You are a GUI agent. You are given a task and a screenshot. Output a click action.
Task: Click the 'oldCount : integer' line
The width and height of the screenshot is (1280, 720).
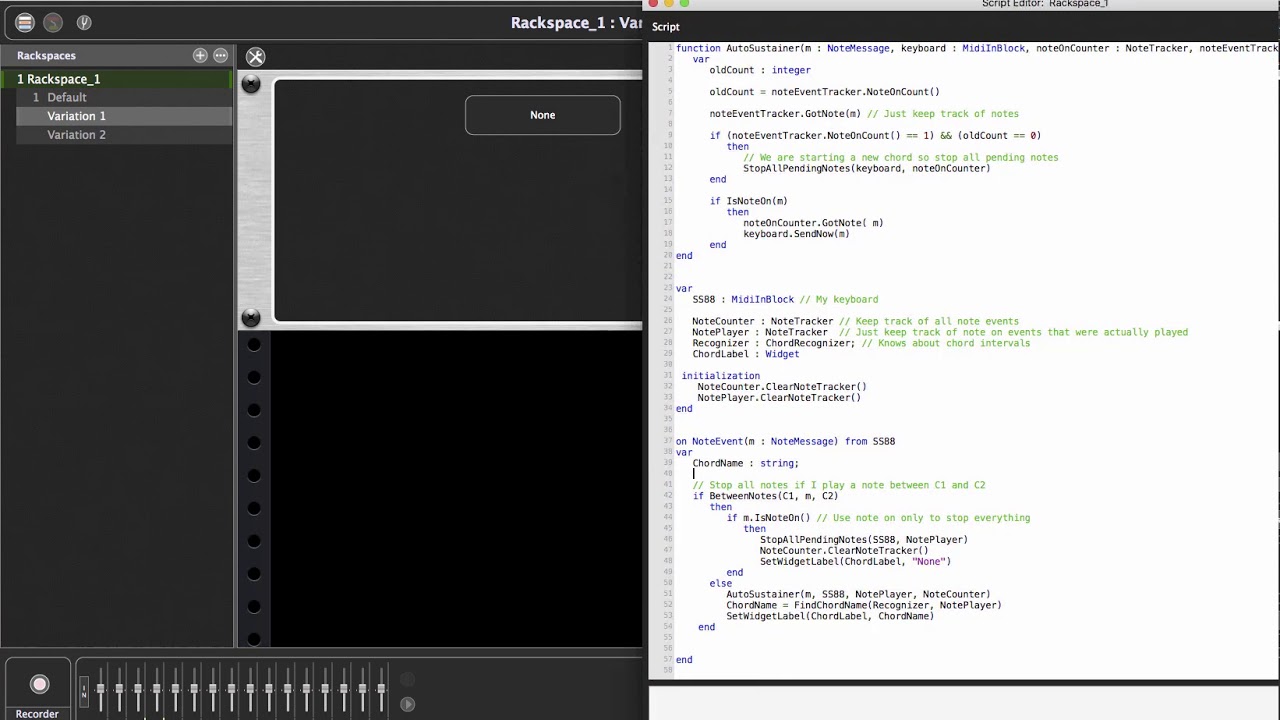tap(760, 70)
